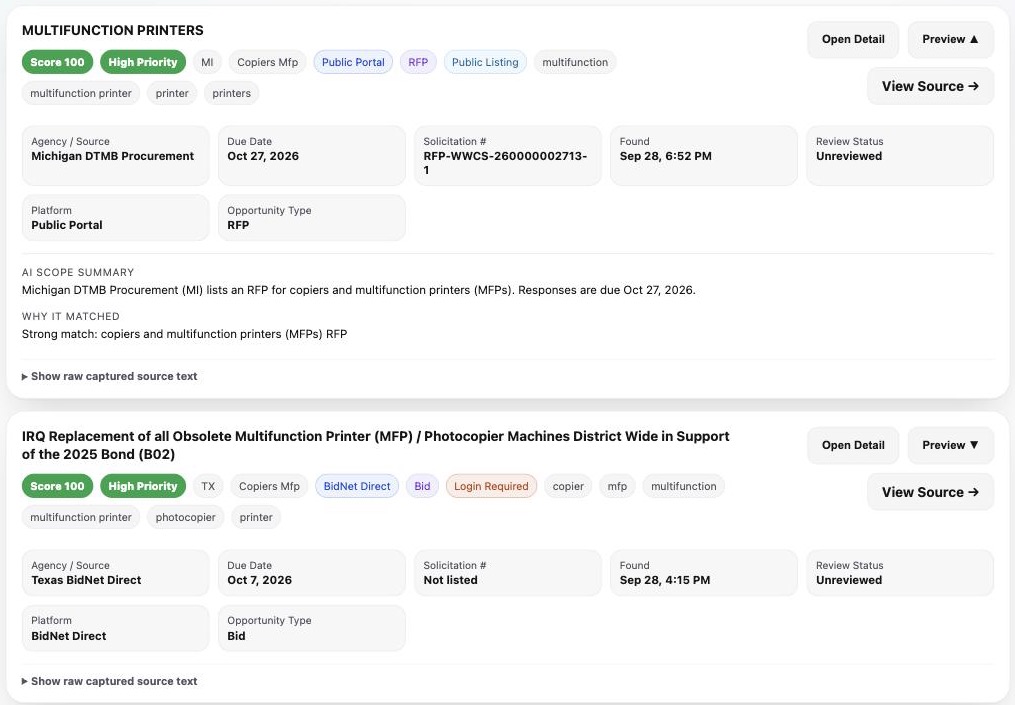
Task: Select Copiers Mfp tag on Michigan card
Action: click(x=267, y=62)
